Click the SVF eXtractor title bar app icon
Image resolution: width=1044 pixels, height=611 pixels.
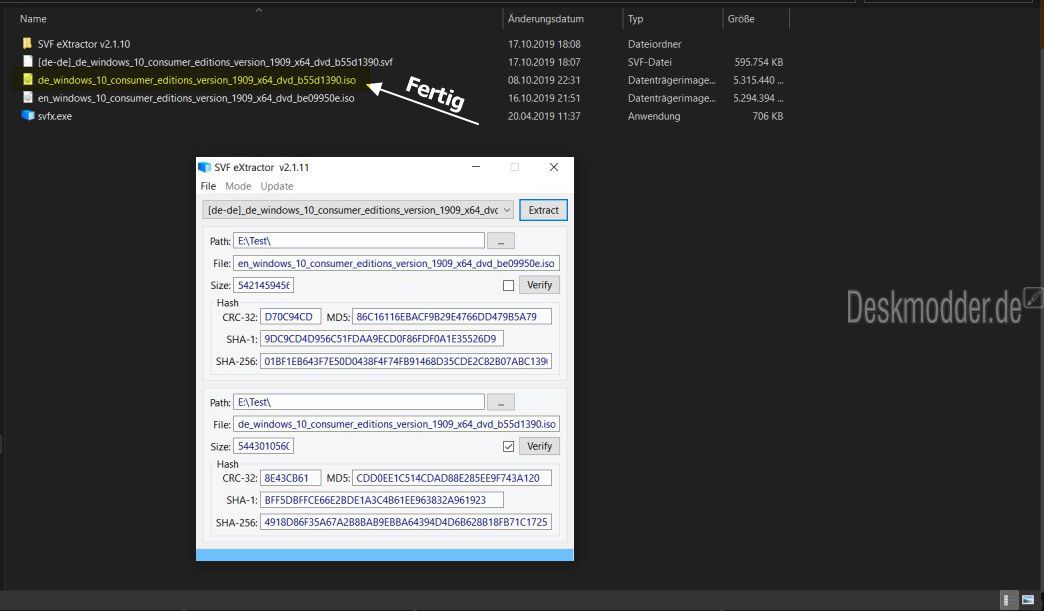click(204, 167)
